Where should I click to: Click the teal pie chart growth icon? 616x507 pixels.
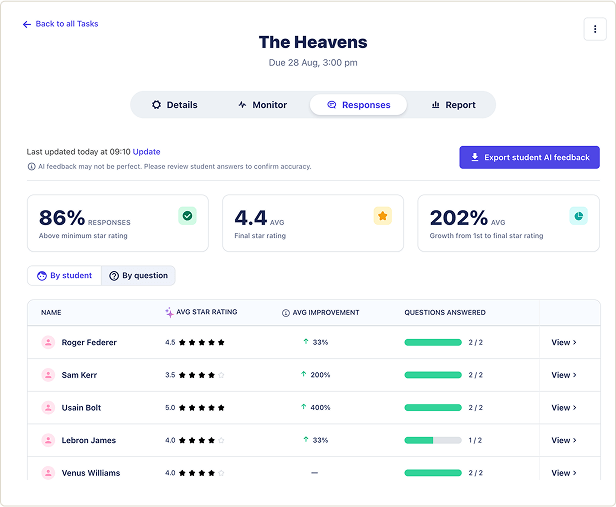578,215
